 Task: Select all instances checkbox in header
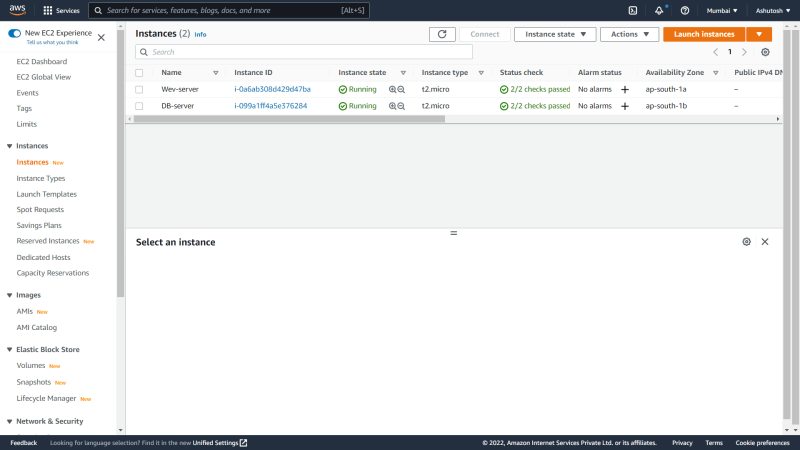(x=139, y=73)
